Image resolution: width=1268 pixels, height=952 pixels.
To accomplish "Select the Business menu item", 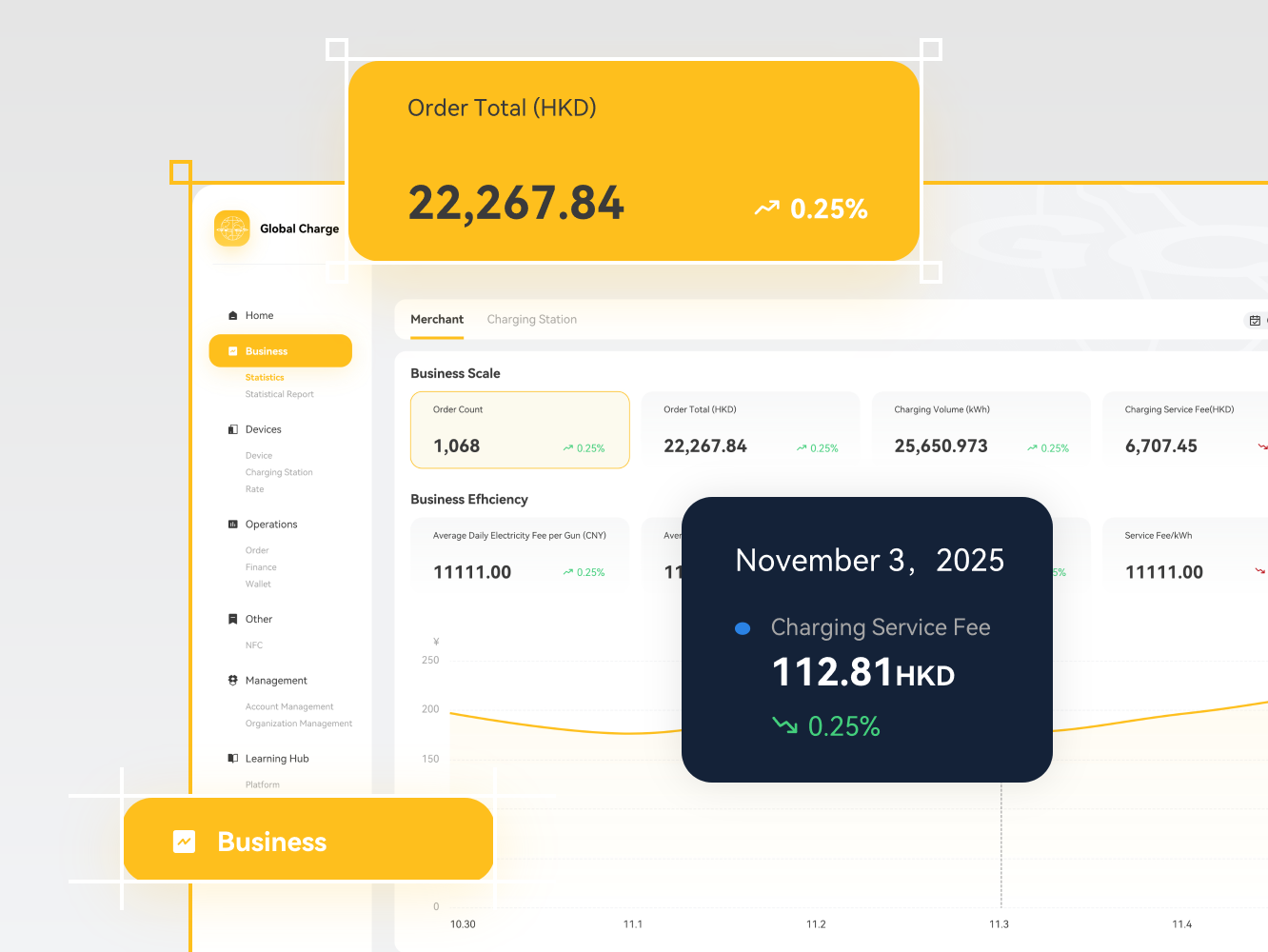I will [x=281, y=351].
